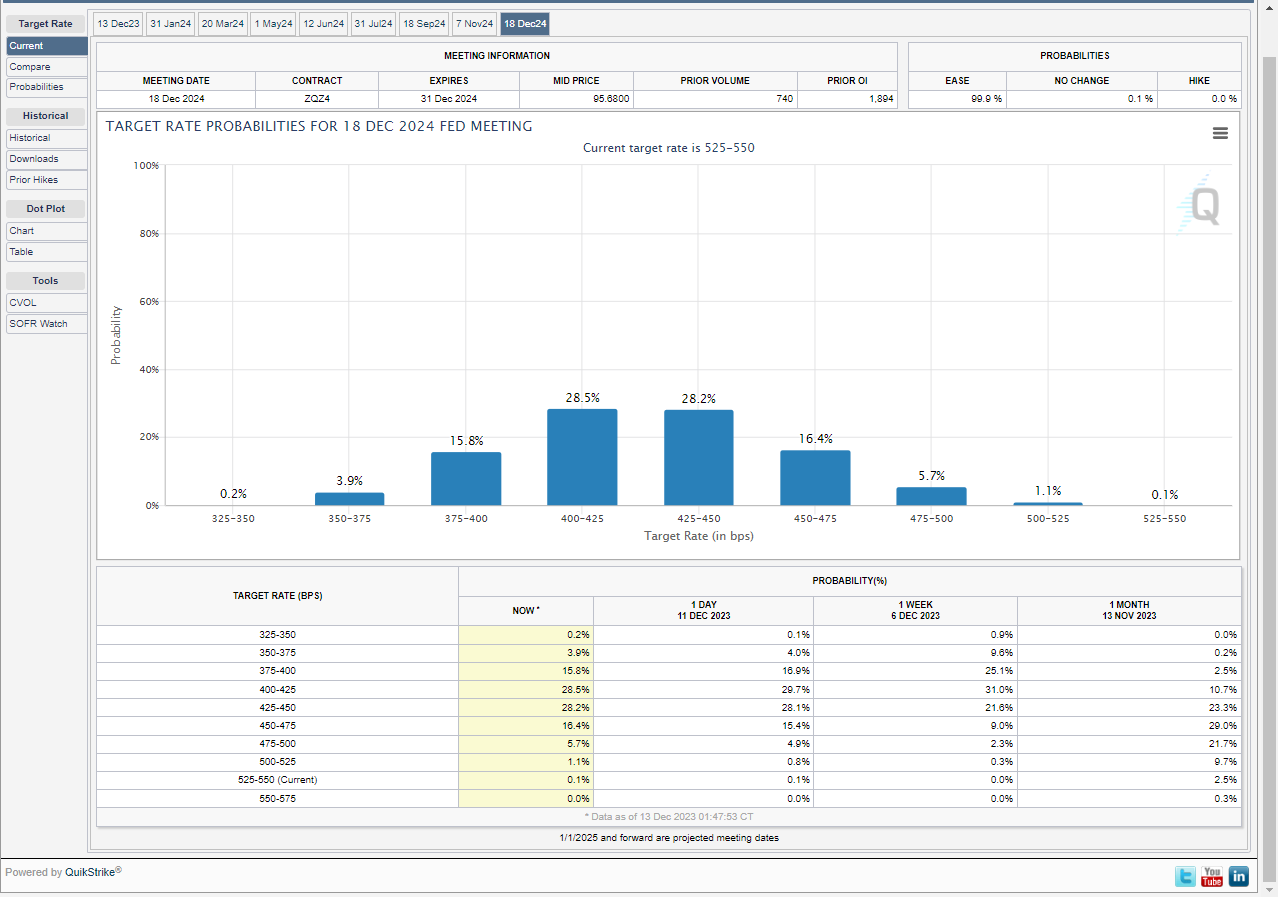The width and height of the screenshot is (1285, 897).
Task: Click the HIKE probability value 0.0 %
Action: coord(1224,99)
